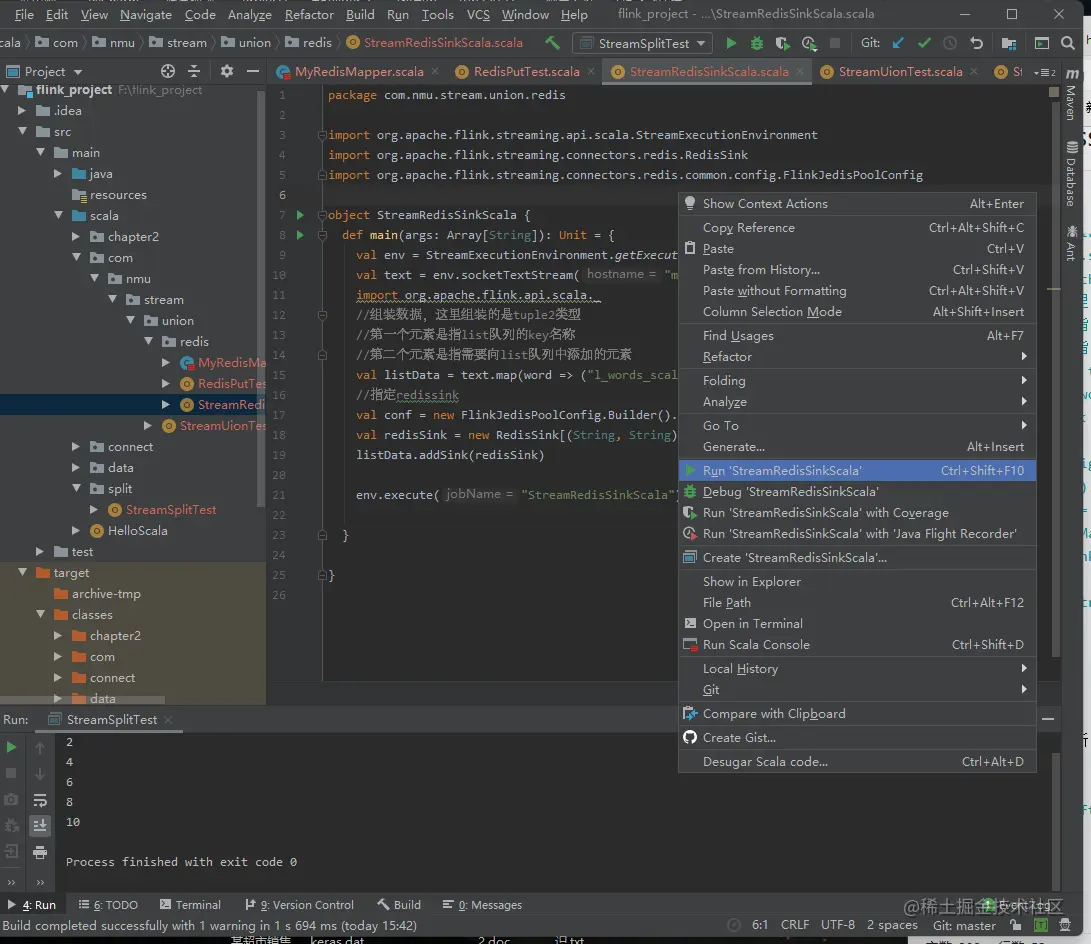
Task: Expand the java folder
Action: [58, 173]
